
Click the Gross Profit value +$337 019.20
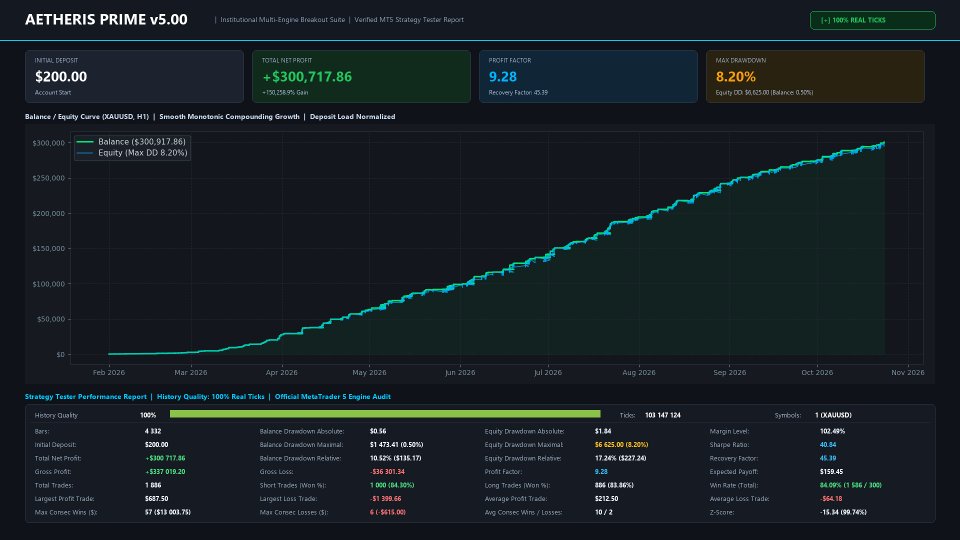click(x=165, y=471)
